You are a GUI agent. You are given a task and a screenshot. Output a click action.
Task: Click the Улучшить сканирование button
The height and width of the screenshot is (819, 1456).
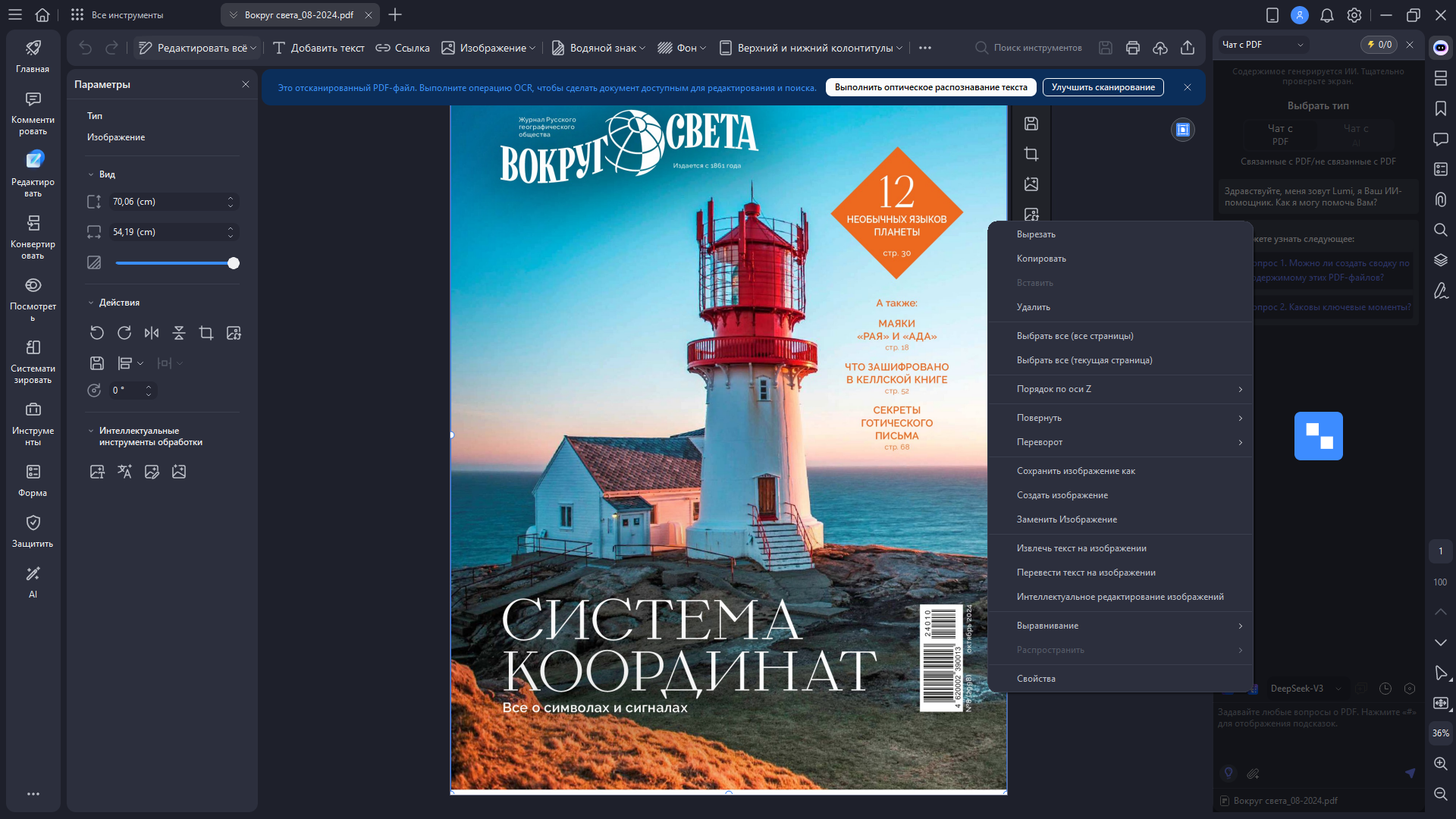point(1103,87)
